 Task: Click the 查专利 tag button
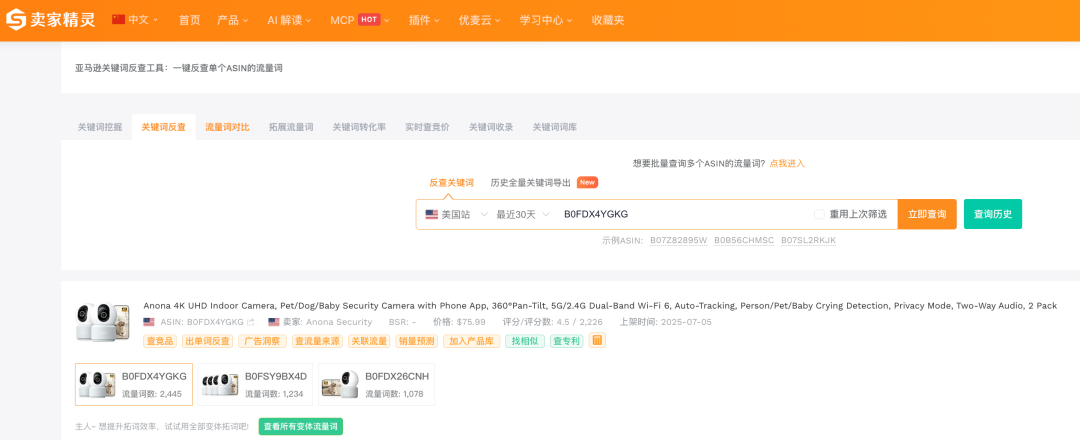(x=567, y=341)
